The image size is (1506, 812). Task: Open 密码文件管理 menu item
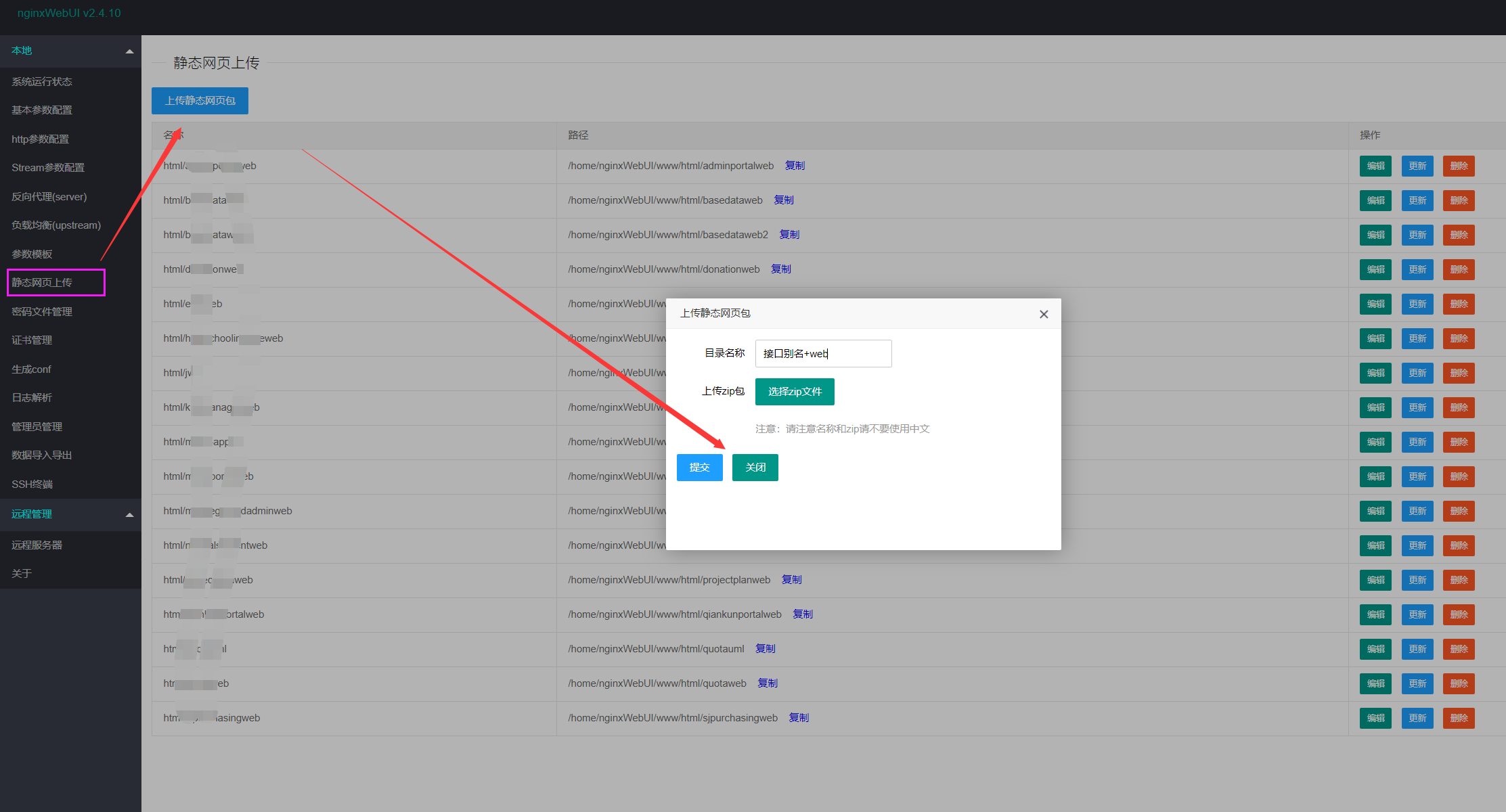[x=42, y=312]
